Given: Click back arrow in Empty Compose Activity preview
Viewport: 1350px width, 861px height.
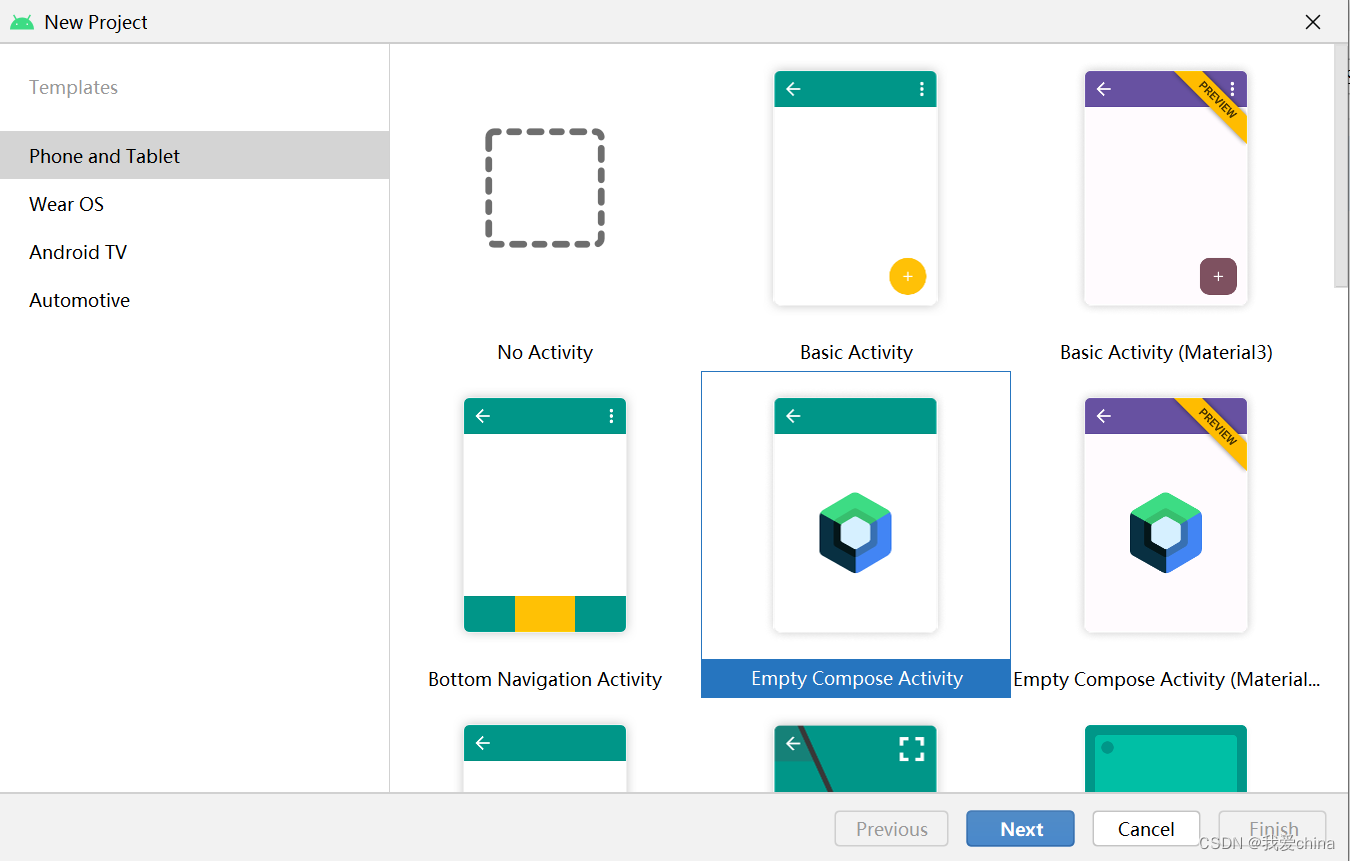Looking at the screenshot, I should (793, 416).
